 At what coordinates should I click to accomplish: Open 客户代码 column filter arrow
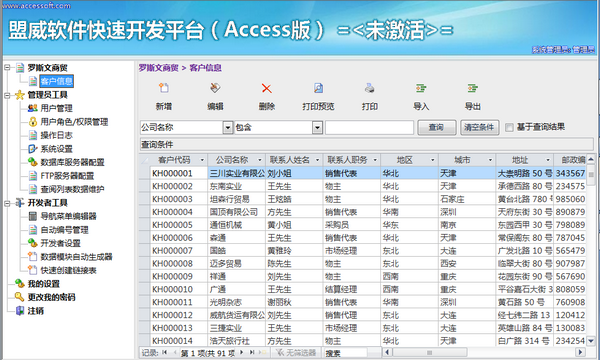pyautogui.click(x=202, y=160)
